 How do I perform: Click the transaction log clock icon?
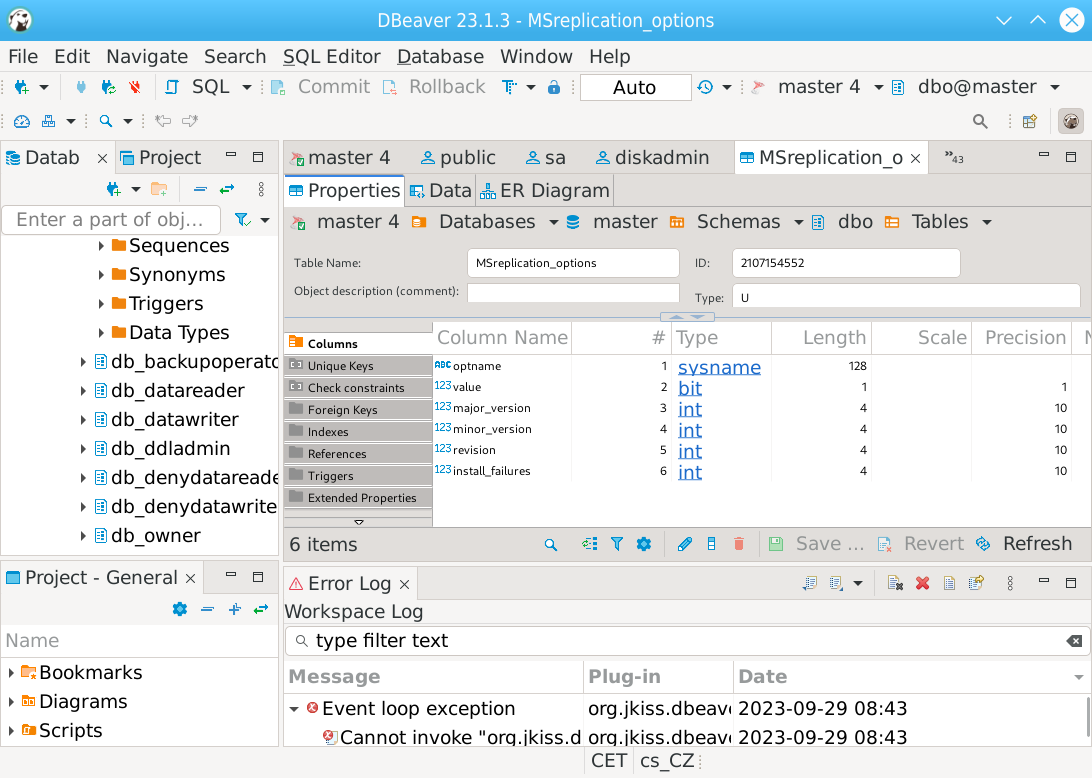[x=705, y=87]
